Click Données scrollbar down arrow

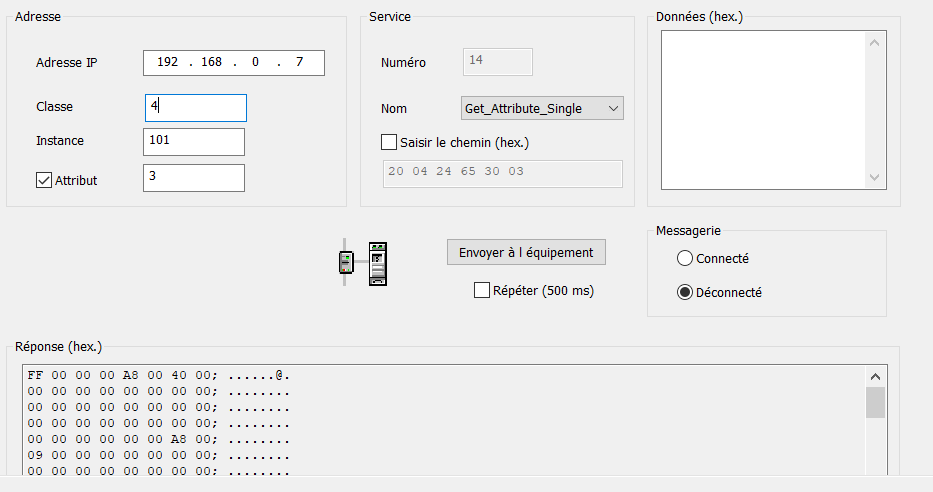[x=875, y=176]
